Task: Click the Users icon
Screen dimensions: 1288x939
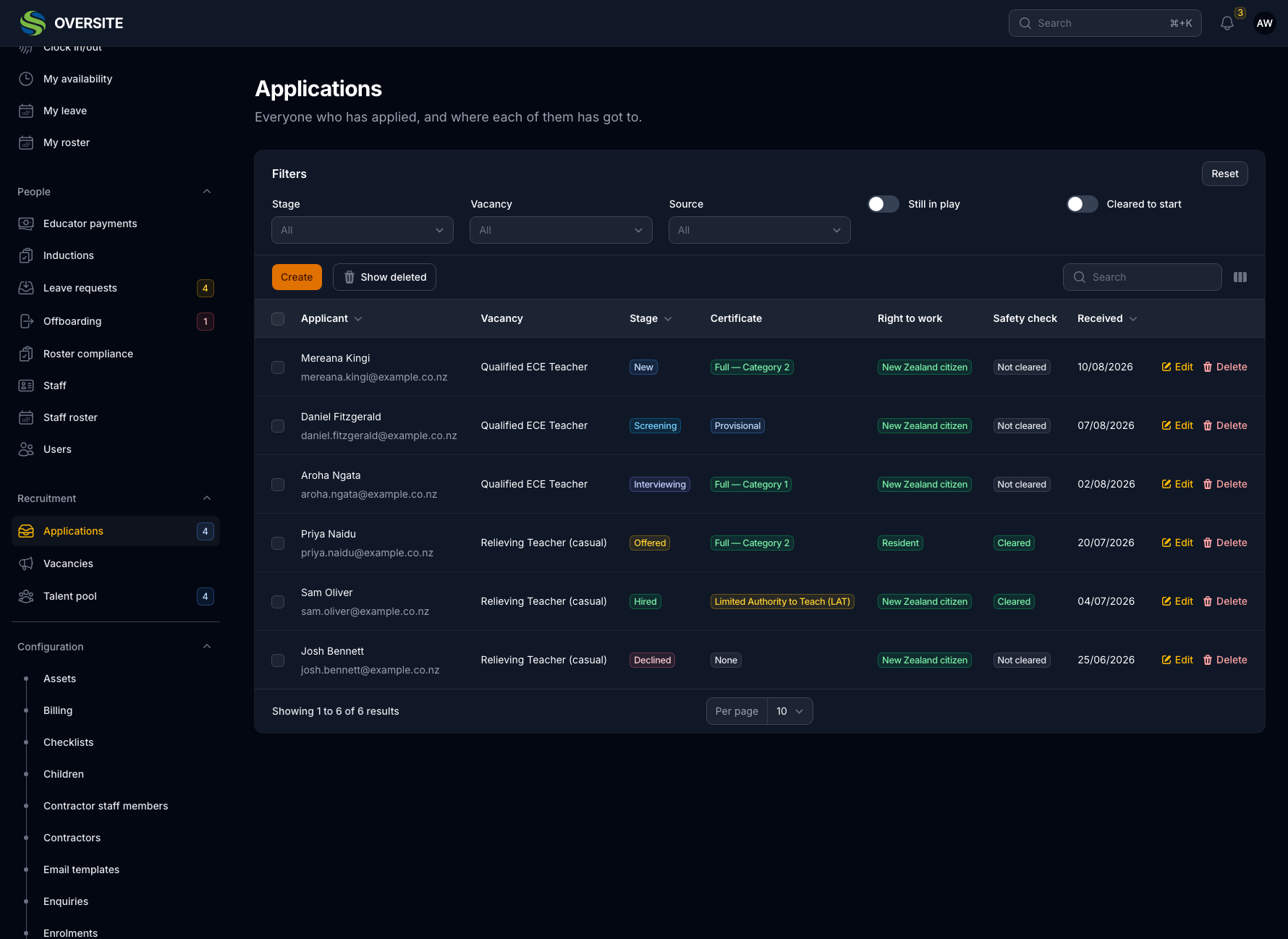Action: [26, 449]
